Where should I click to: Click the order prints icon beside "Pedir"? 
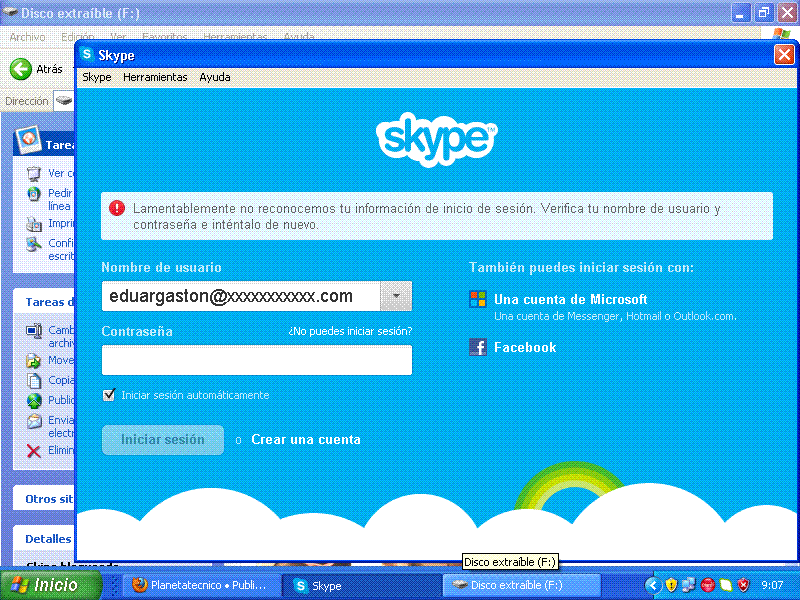point(34,194)
